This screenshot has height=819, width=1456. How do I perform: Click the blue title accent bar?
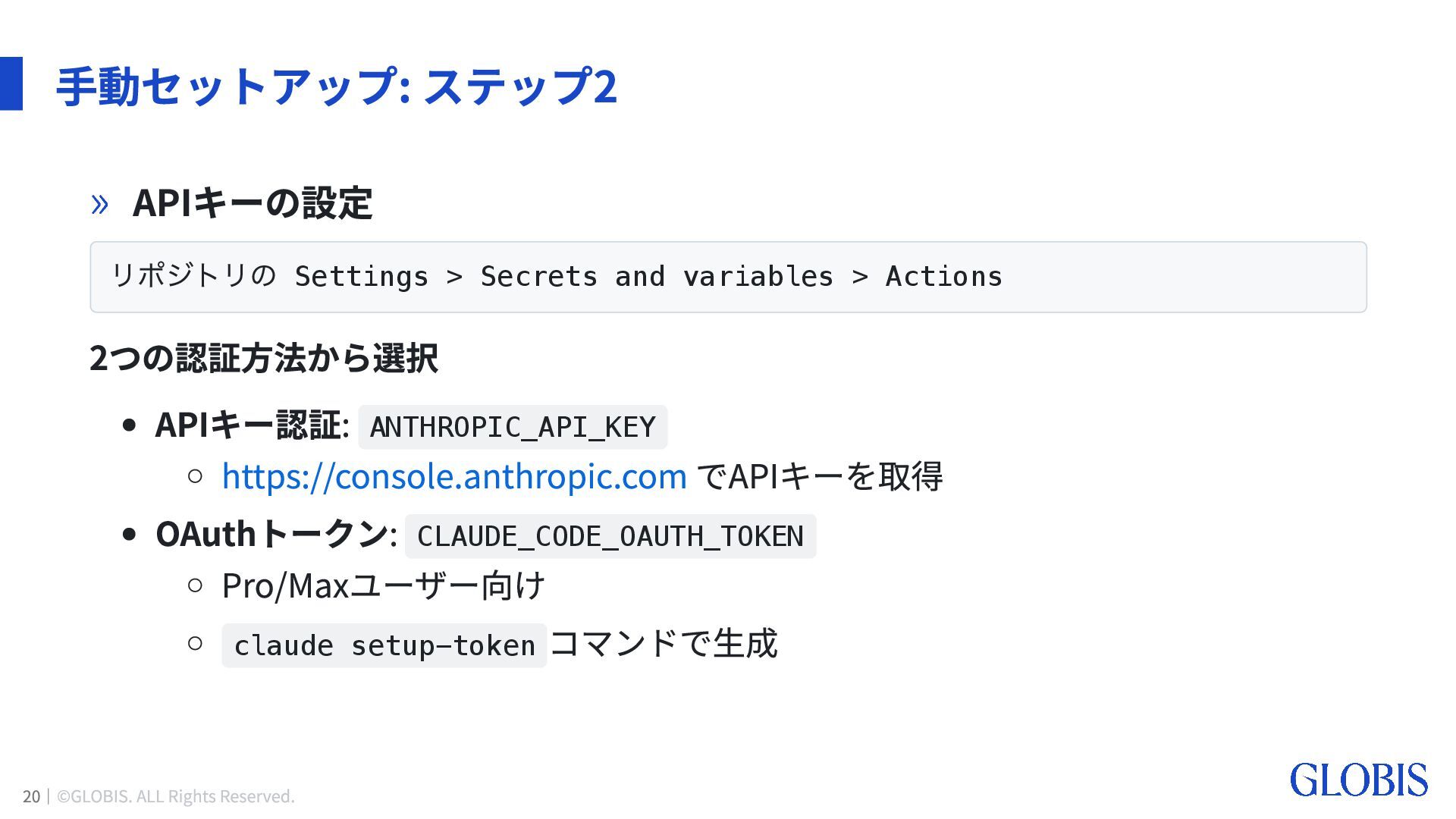point(11,83)
